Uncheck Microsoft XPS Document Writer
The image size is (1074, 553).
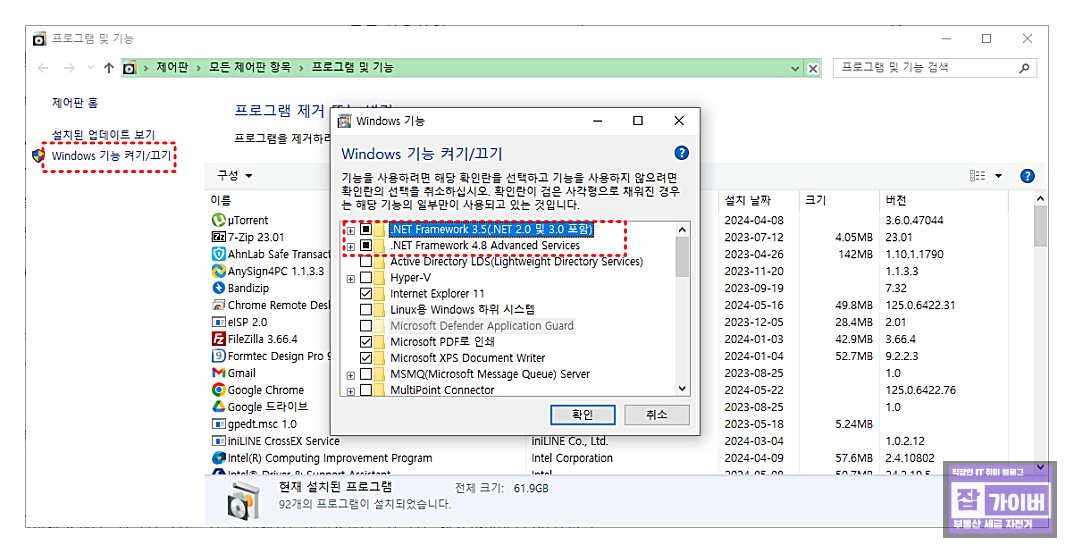(x=366, y=358)
